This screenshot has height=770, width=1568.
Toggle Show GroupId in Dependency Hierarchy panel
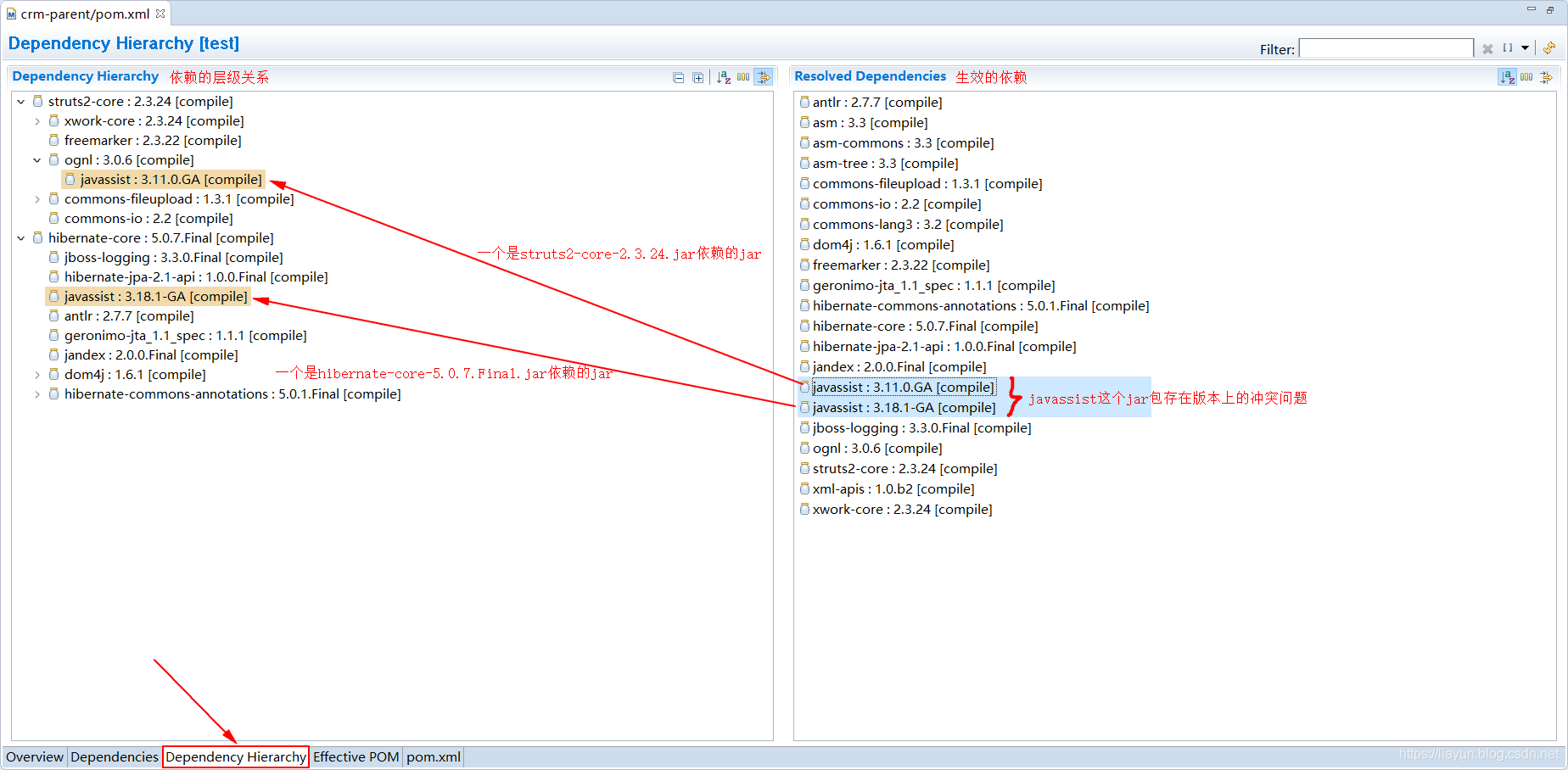click(x=743, y=77)
